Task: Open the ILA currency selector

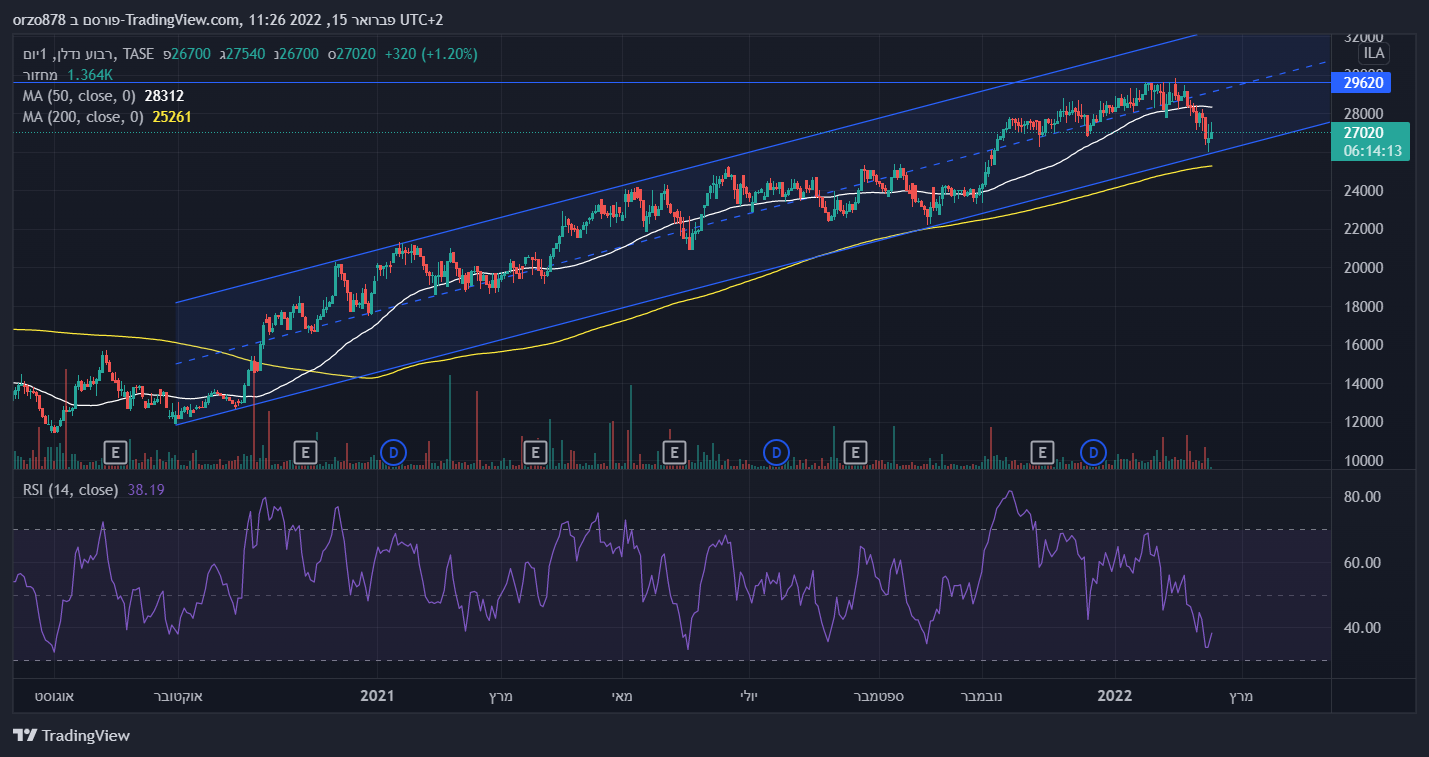Action: 1374,53
